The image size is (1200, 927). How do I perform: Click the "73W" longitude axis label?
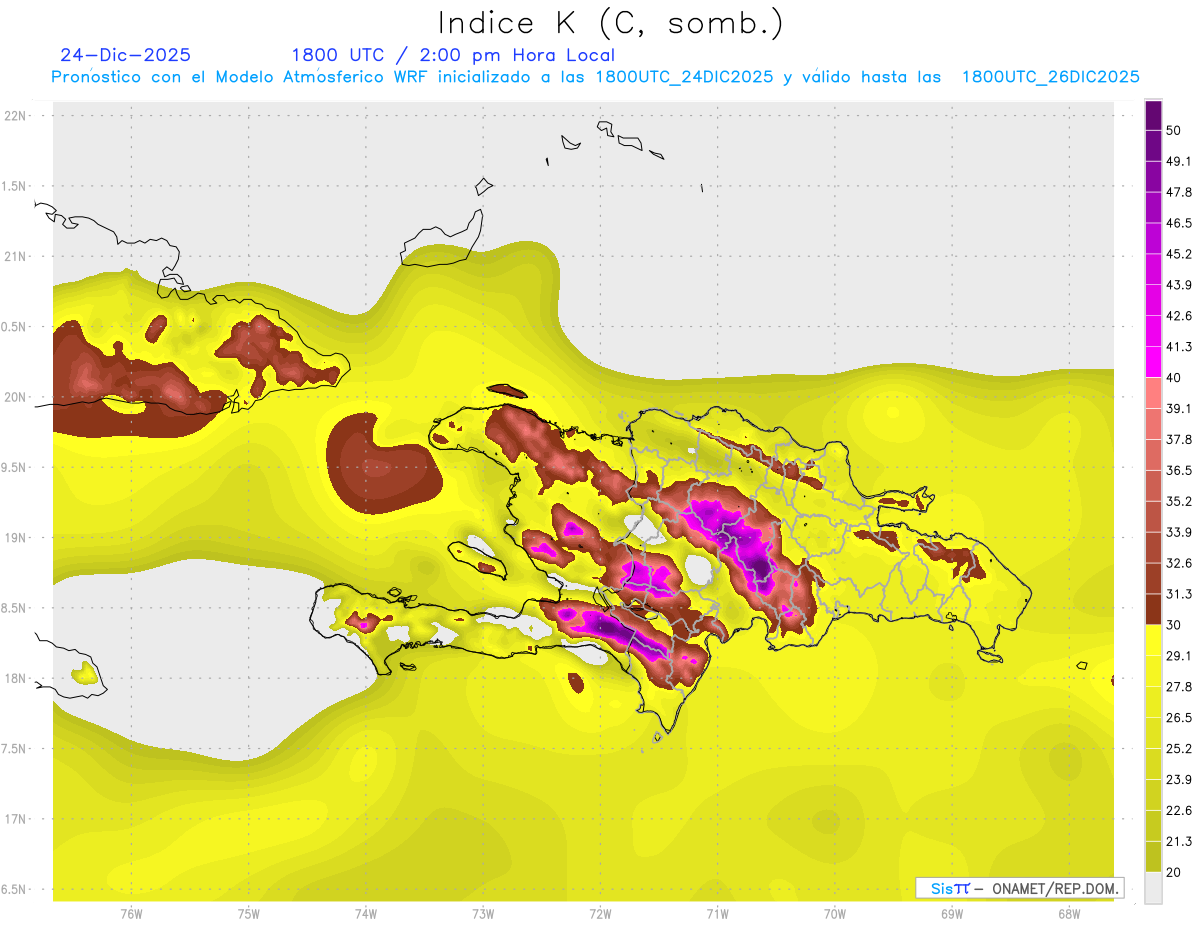coord(483,914)
